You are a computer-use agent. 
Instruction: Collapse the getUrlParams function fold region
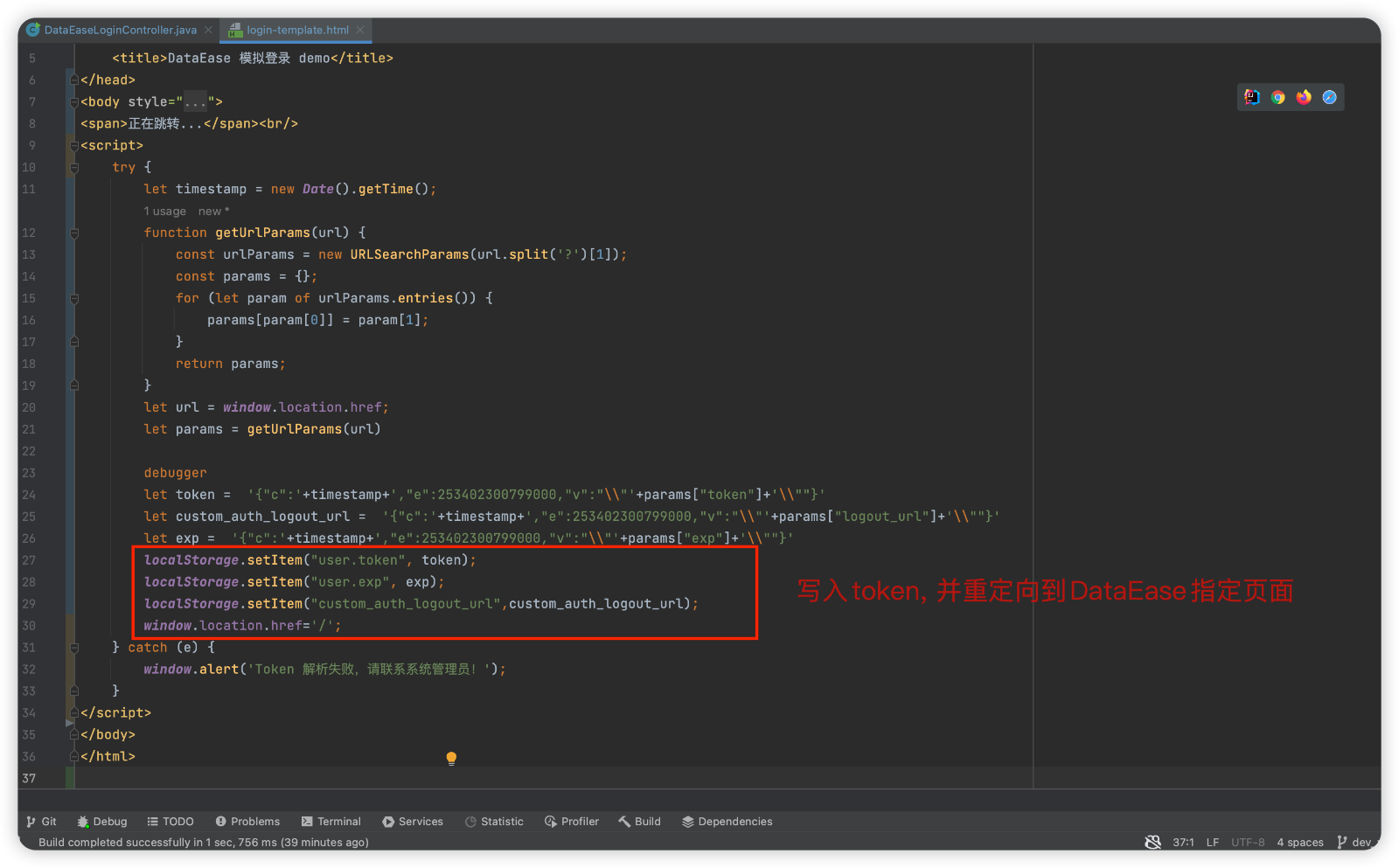pyautogui.click(x=74, y=233)
